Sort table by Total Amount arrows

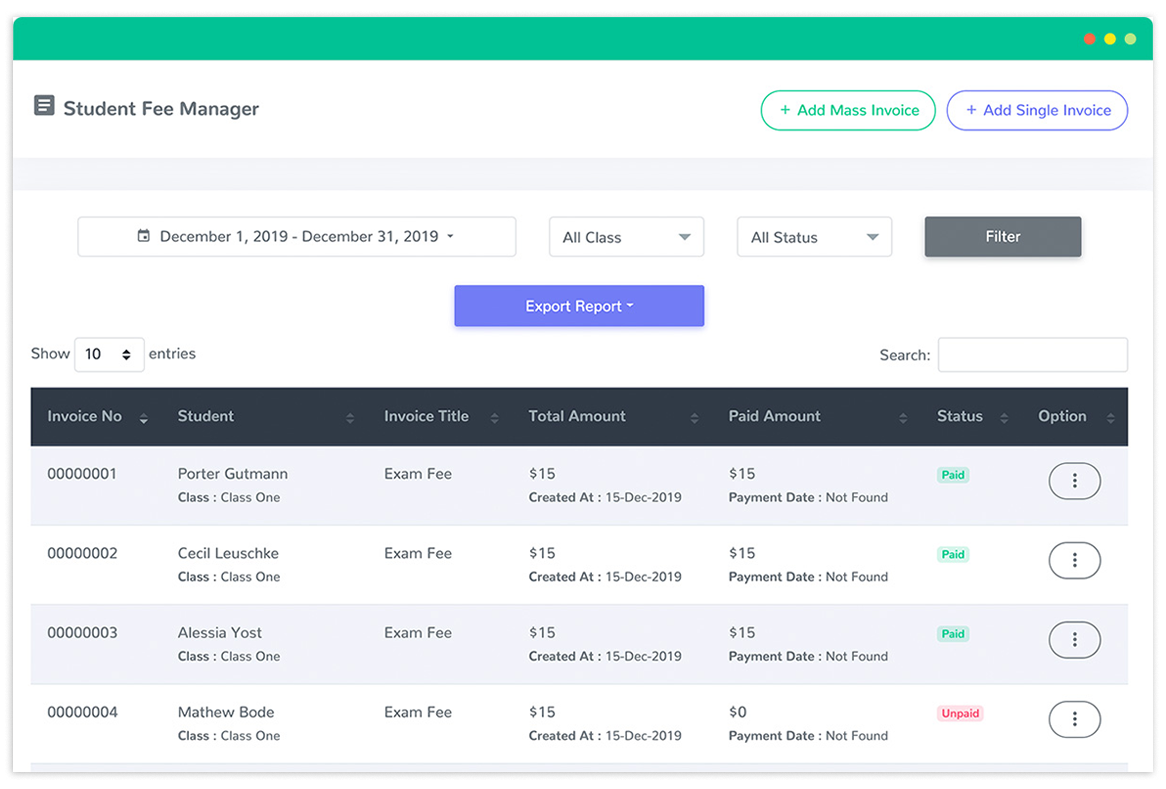point(694,418)
